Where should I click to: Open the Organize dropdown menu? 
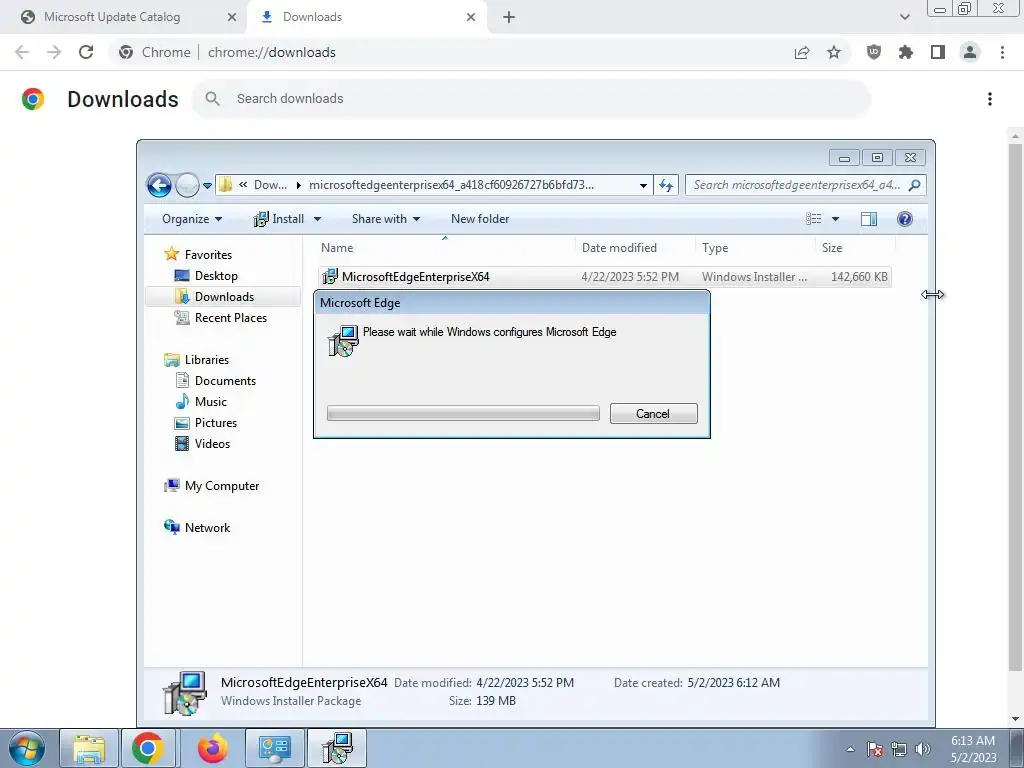coord(191,219)
